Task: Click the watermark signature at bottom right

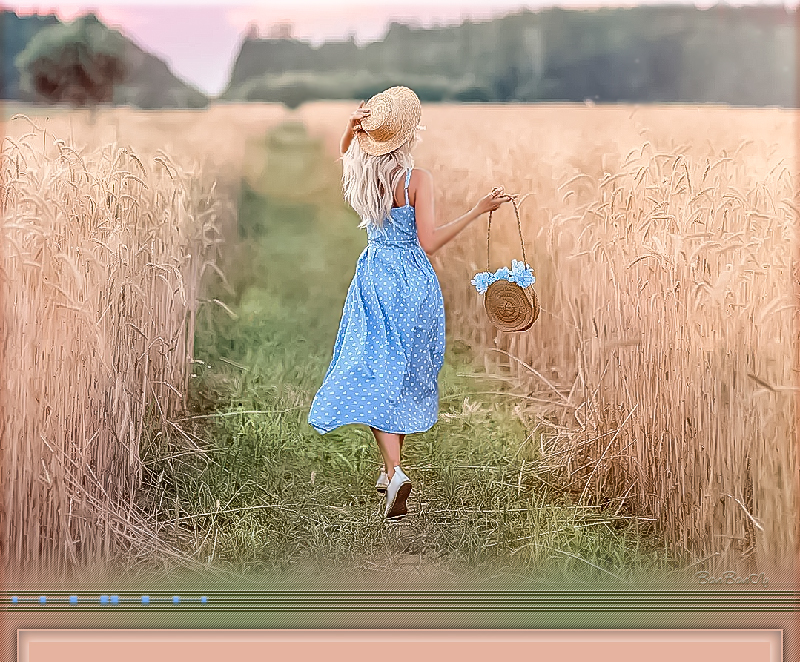Action: [x=731, y=578]
